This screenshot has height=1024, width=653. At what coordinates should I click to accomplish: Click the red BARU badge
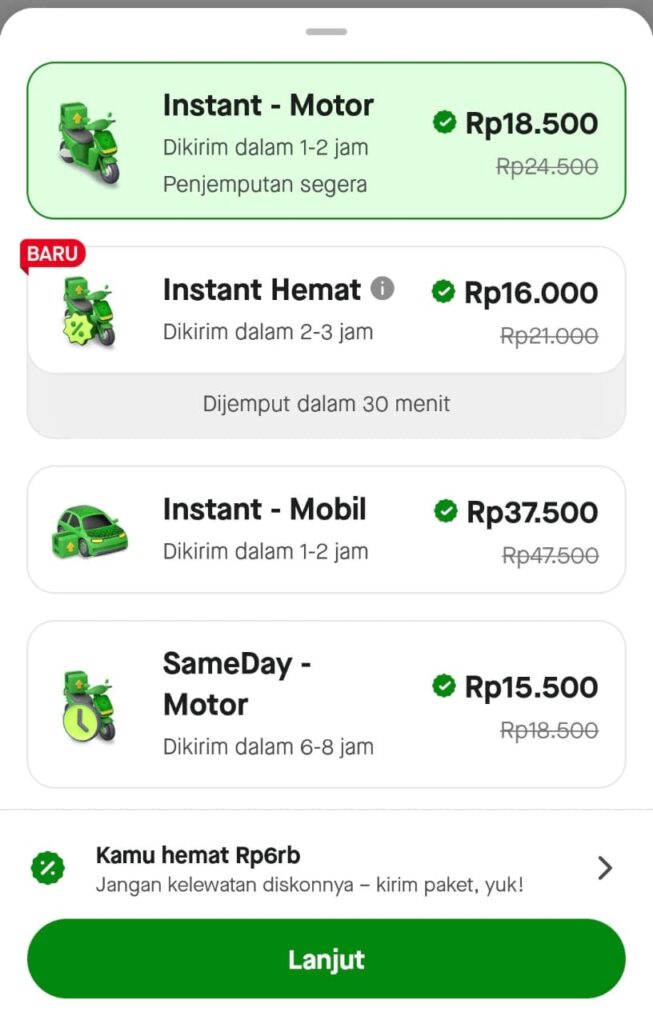click(52, 254)
